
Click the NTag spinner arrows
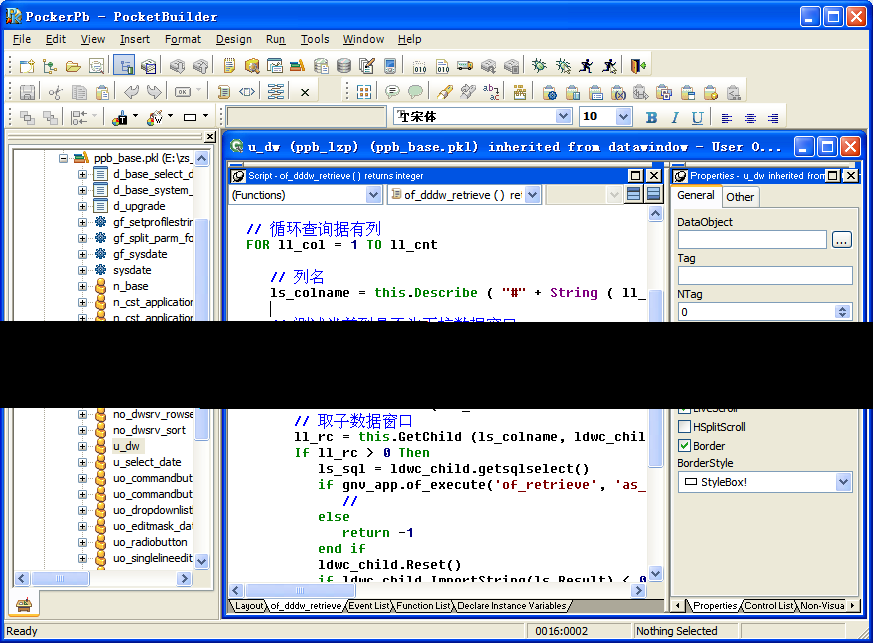coord(842,312)
